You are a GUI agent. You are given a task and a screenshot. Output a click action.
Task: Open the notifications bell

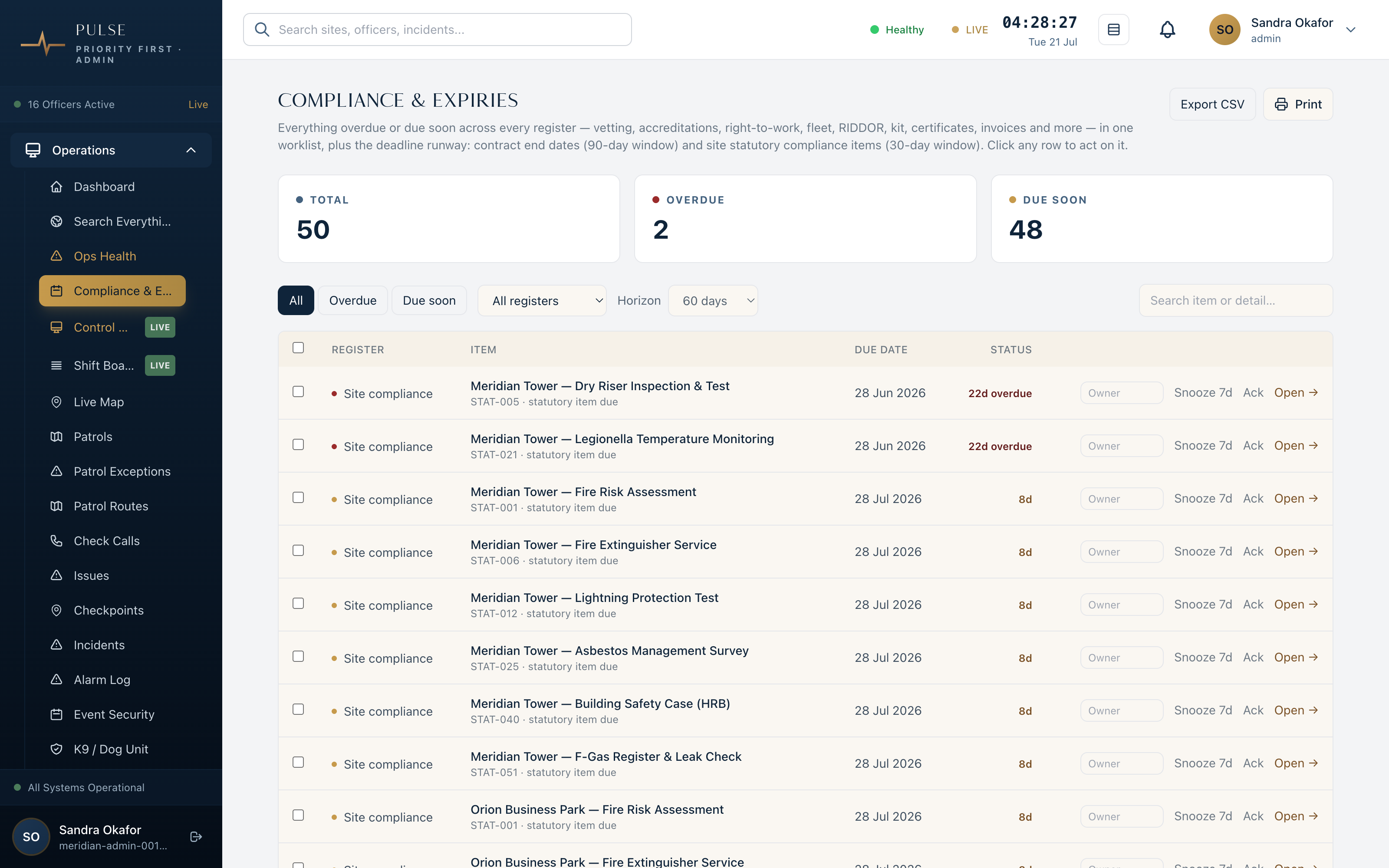(x=1167, y=29)
